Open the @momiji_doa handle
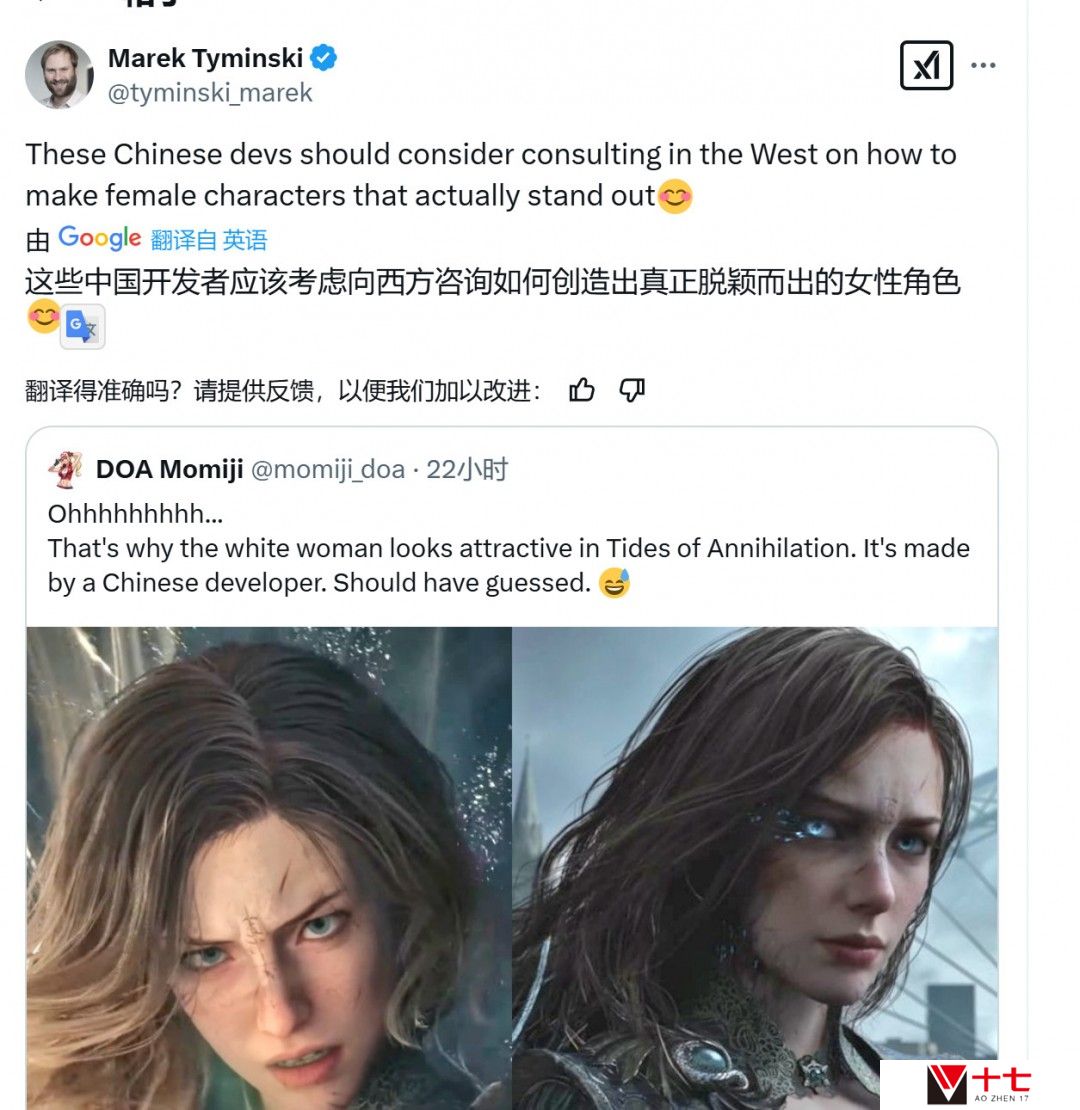 pos(328,469)
